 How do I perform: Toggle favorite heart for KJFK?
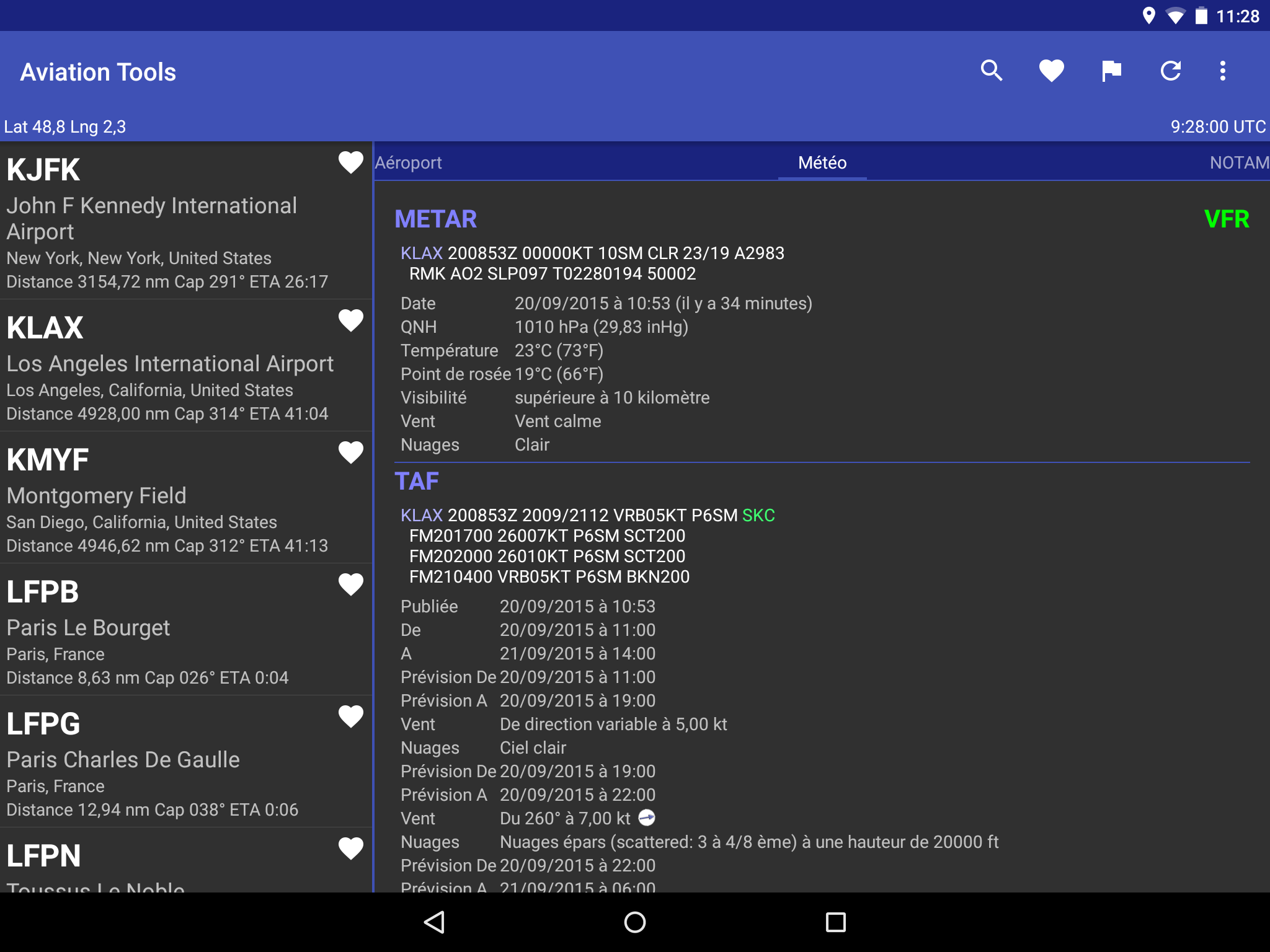pyautogui.click(x=350, y=162)
